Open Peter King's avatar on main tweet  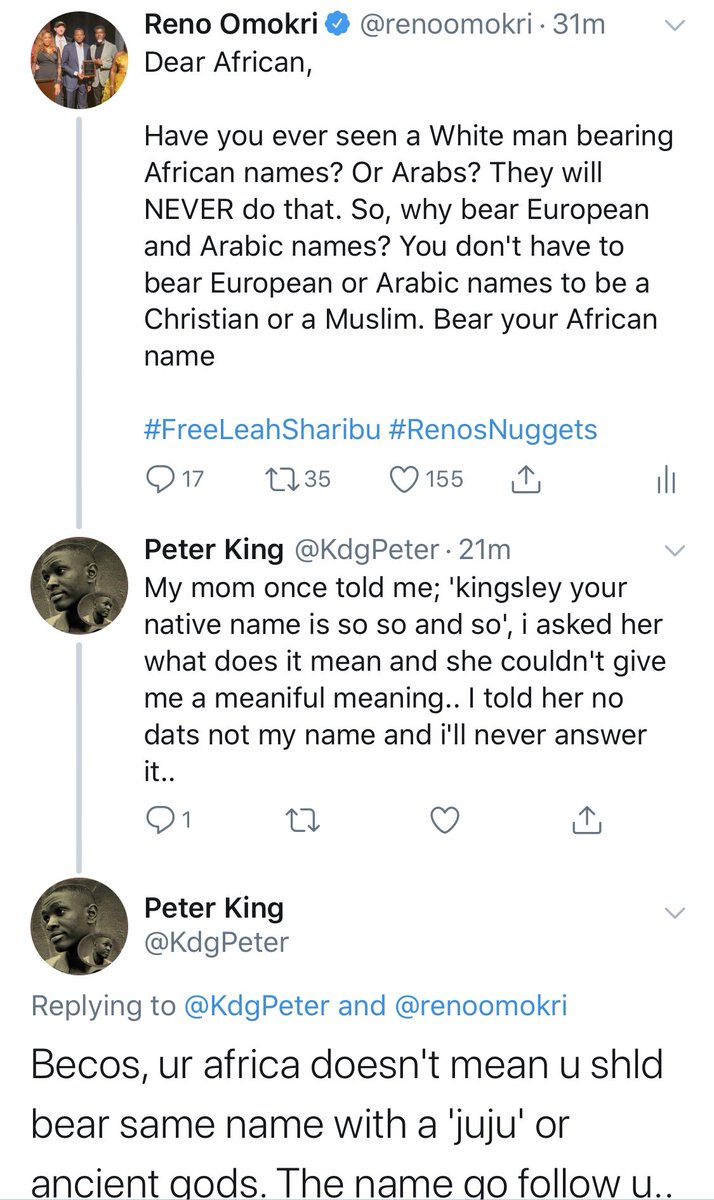pos(81,927)
